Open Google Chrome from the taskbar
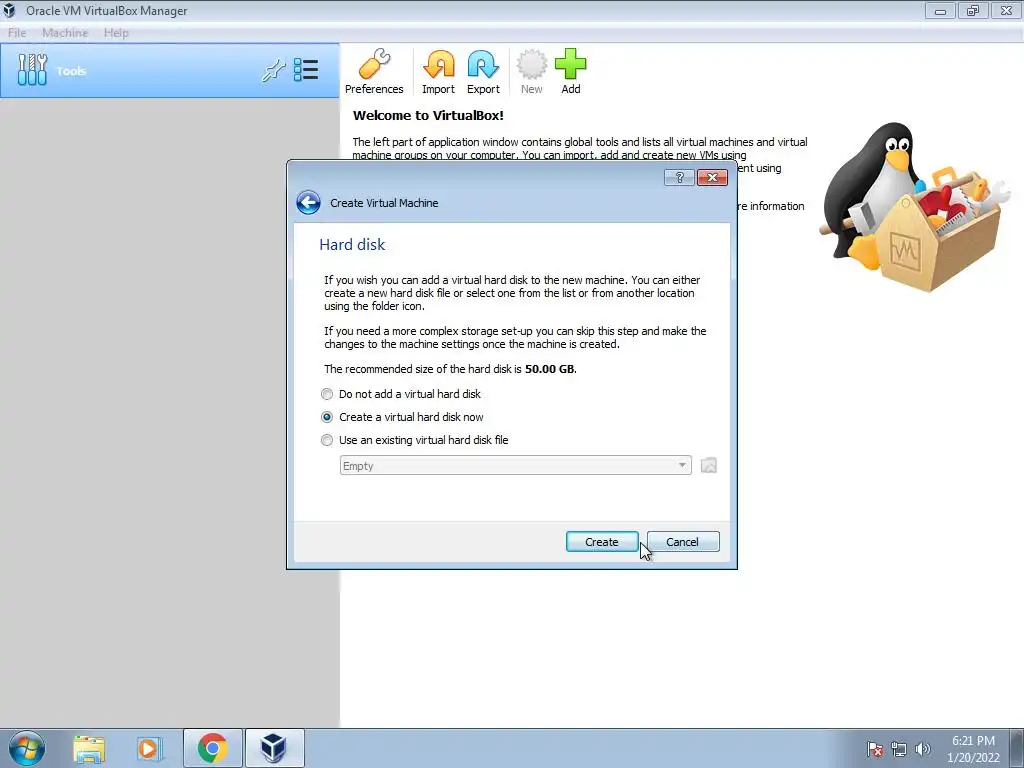The width and height of the screenshot is (1024, 768). [x=212, y=748]
